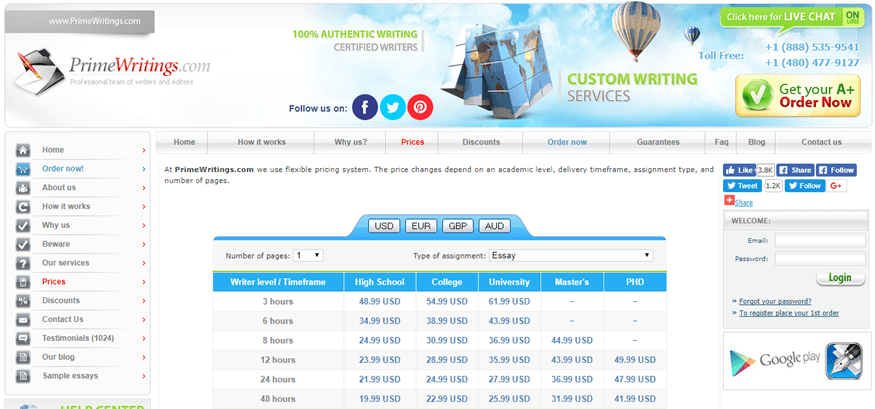The image size is (875, 409).
Task: Click the envelope icon beside Contact Us
Action: [23, 320]
